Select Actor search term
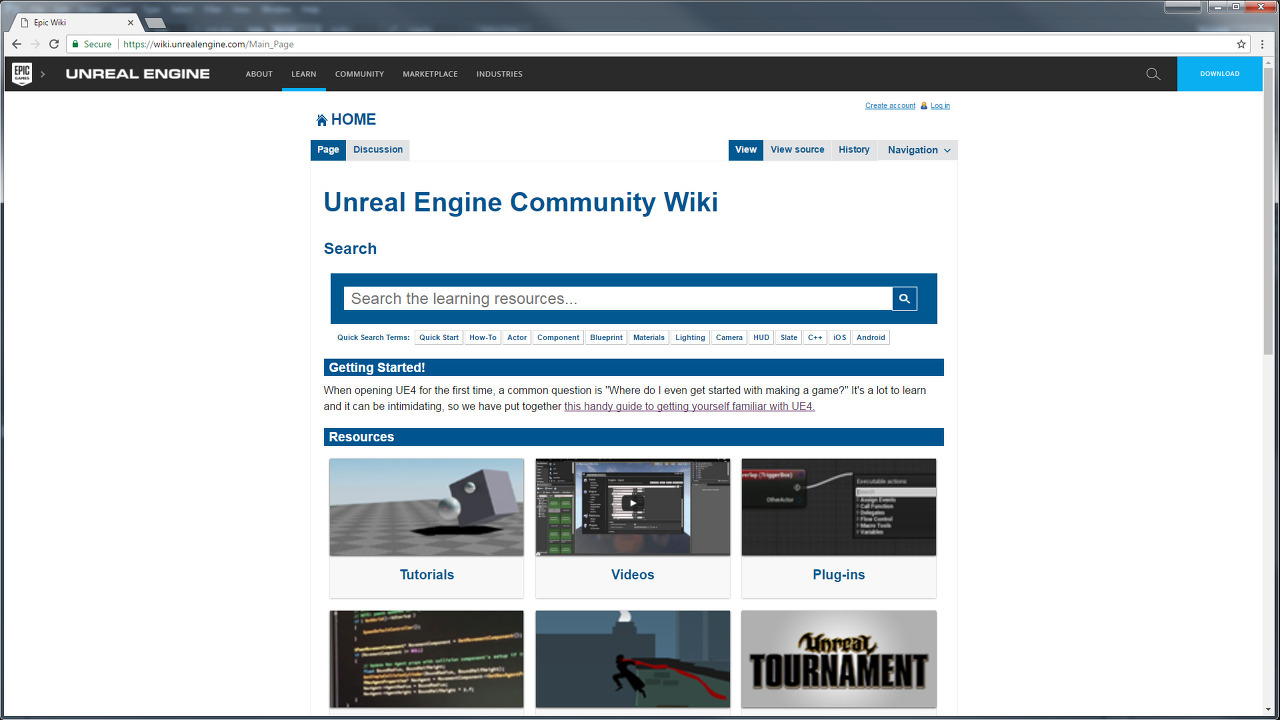 pyautogui.click(x=517, y=337)
